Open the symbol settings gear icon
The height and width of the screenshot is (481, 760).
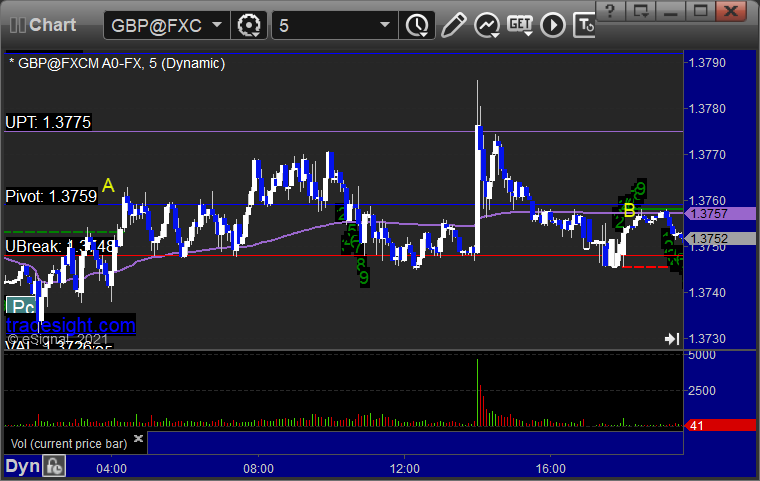pyautogui.click(x=249, y=25)
